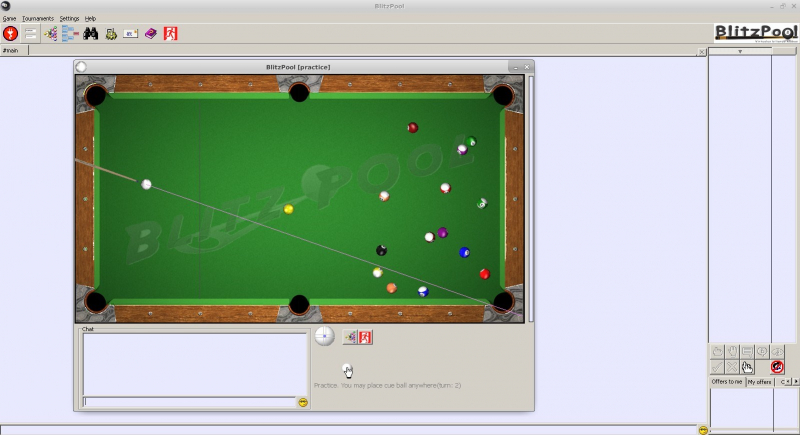800x435 pixels.
Task: Close the #main channel tab with X
Action: pyautogui.click(x=702, y=52)
